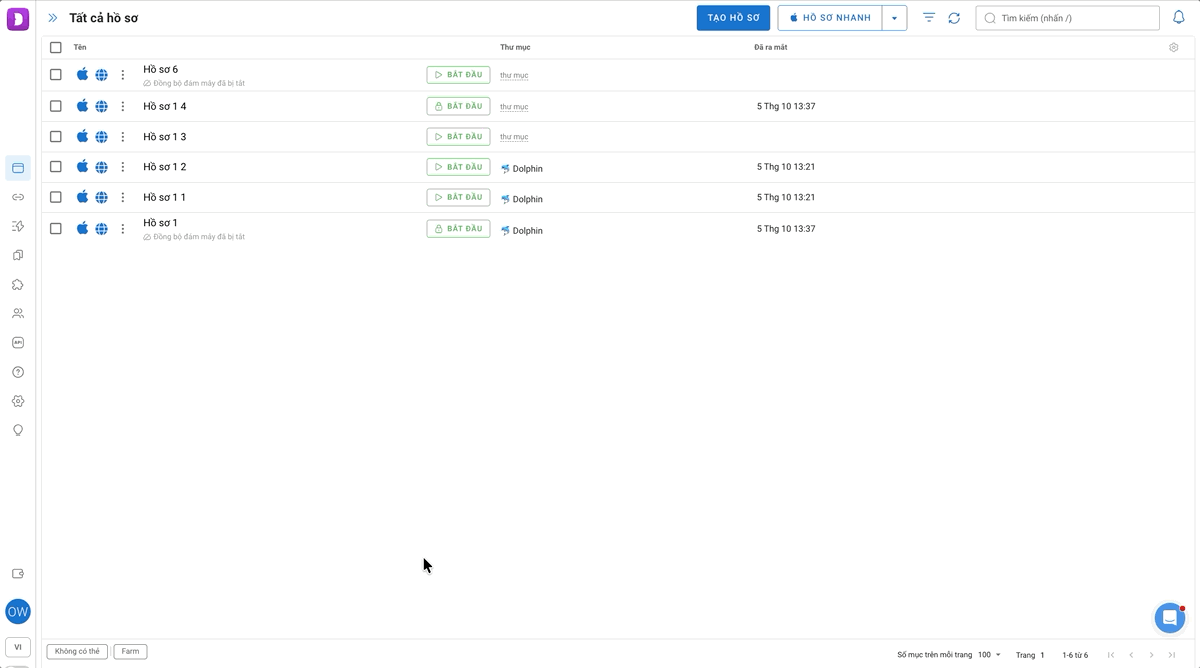
Task: Click the Dolphin folder tag on Hồ sơ 1 2
Action: 522,168
